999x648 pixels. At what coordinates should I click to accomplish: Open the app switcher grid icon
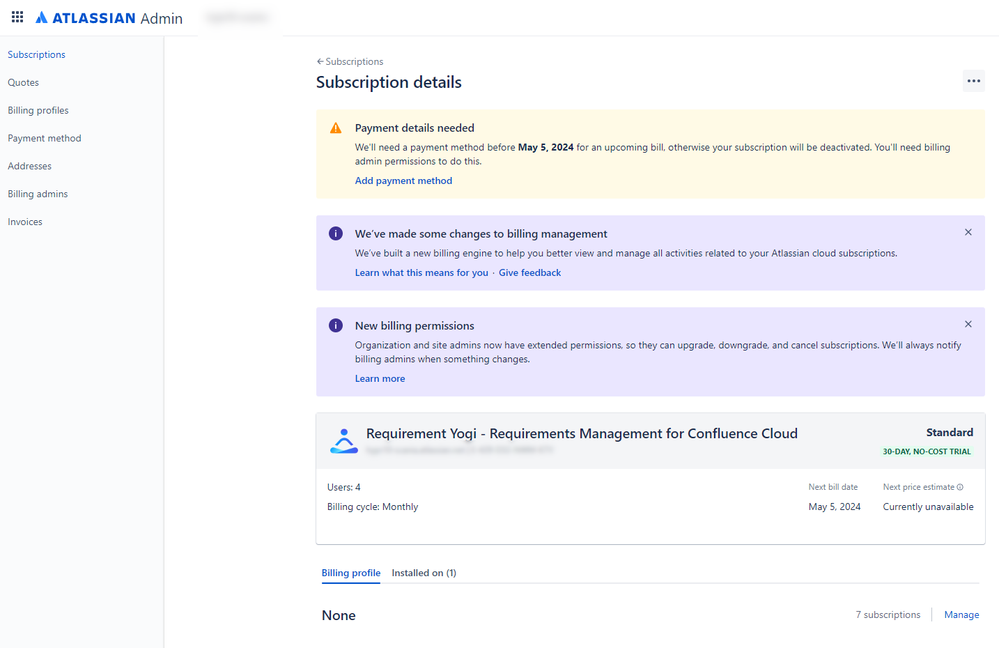pos(17,17)
